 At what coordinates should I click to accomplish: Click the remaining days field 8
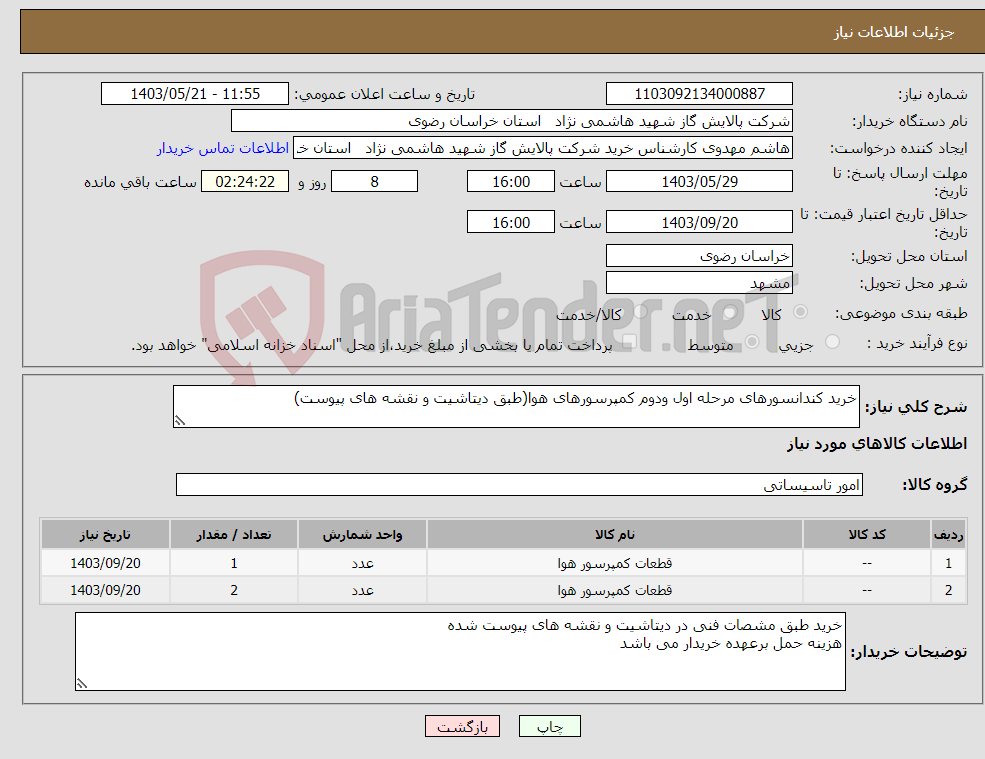(374, 182)
